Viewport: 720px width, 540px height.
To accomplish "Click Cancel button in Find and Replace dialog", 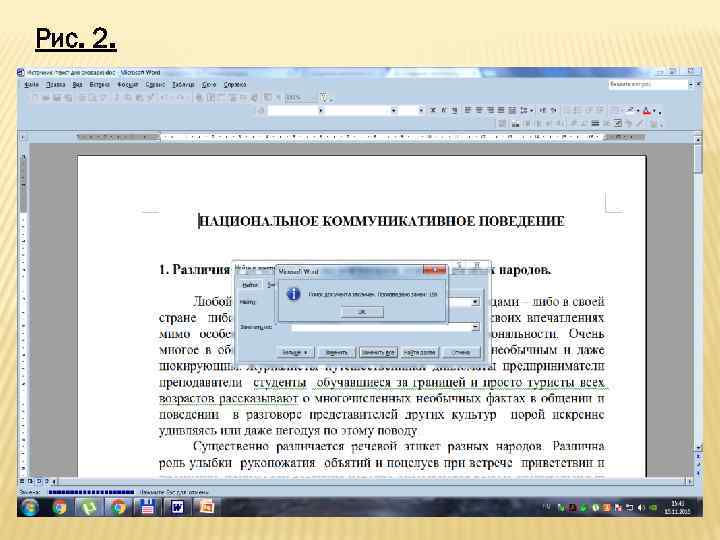I will 461,352.
